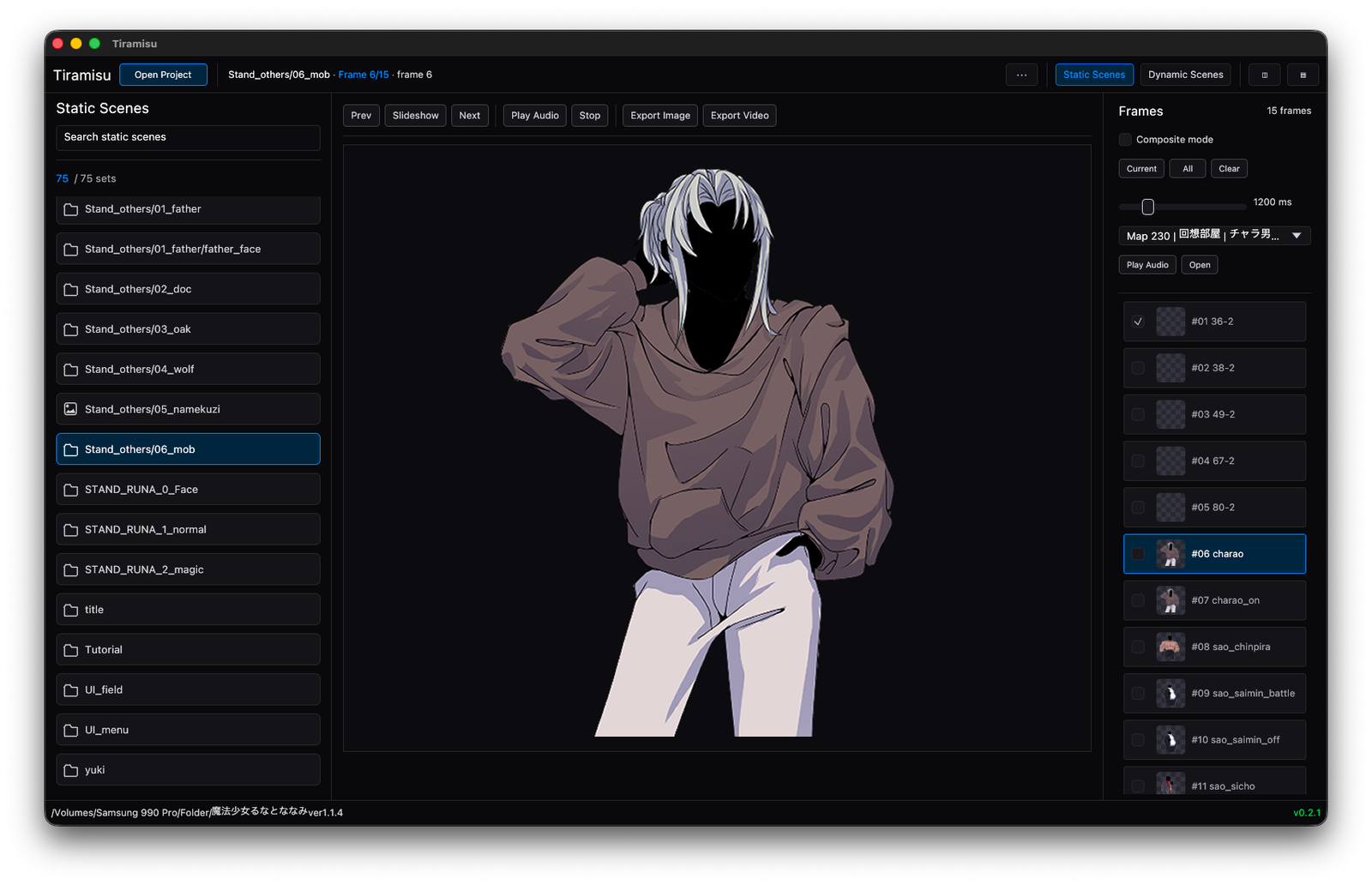Expand the STAND_RUNA_2_magic scene entry

[188, 569]
